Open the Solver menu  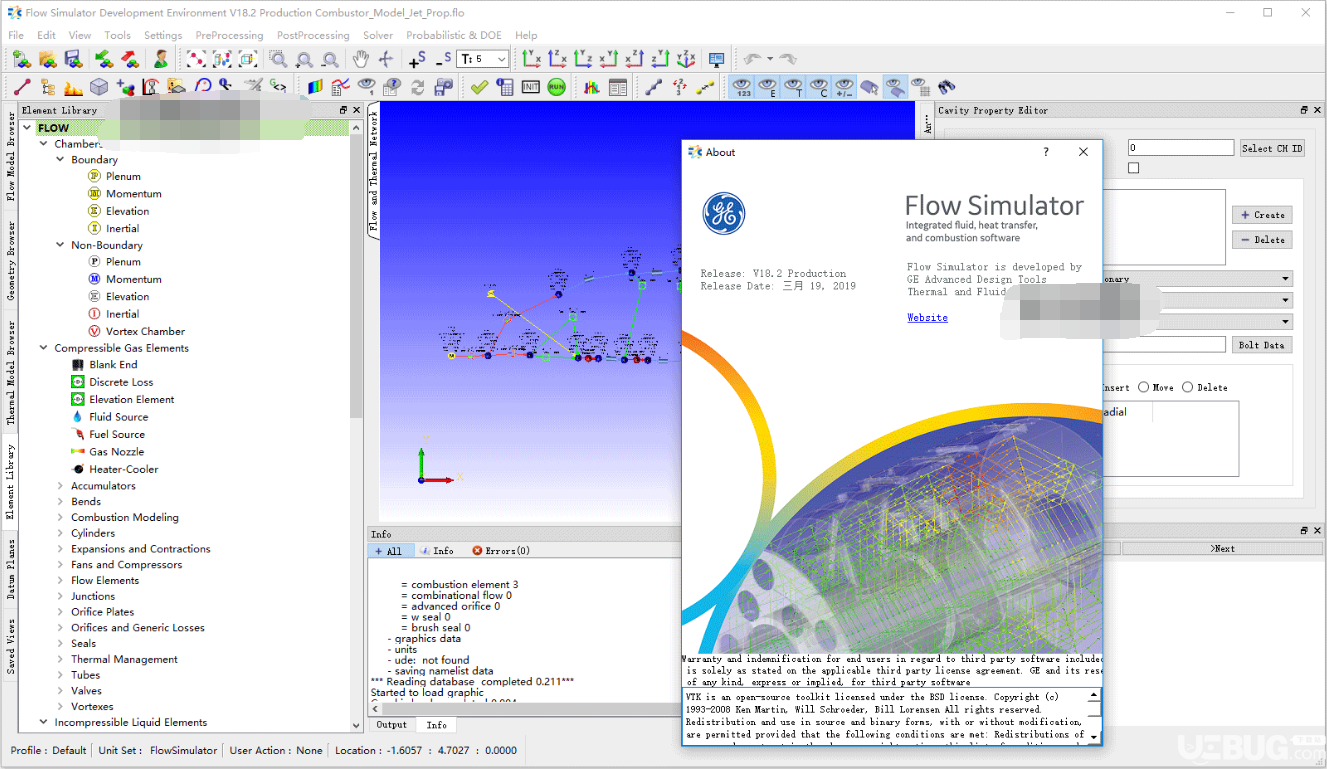point(378,35)
